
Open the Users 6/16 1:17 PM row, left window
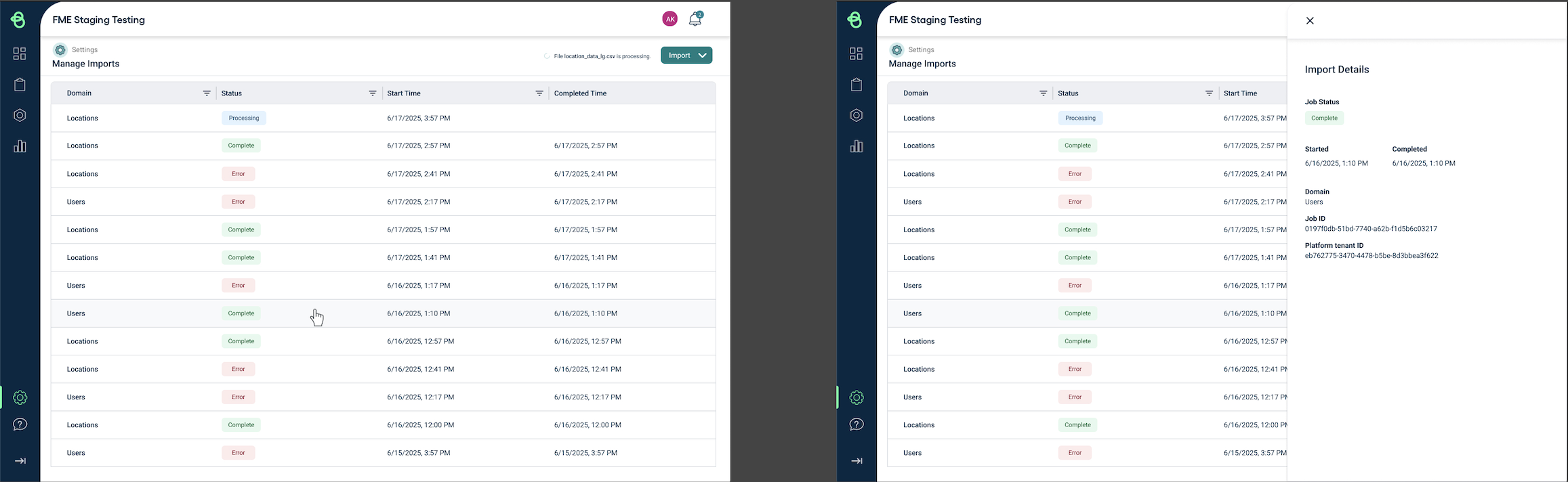383,286
